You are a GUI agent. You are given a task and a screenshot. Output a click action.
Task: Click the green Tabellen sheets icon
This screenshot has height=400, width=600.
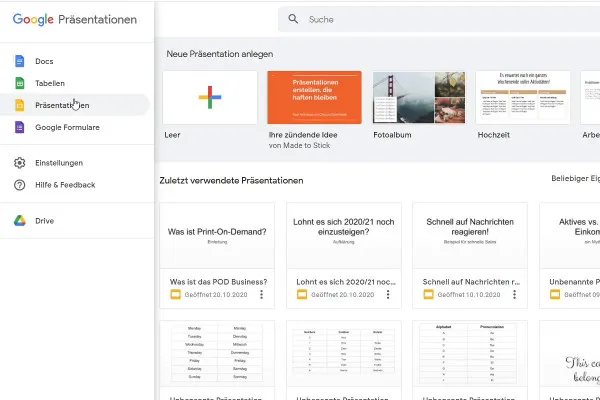(20, 83)
